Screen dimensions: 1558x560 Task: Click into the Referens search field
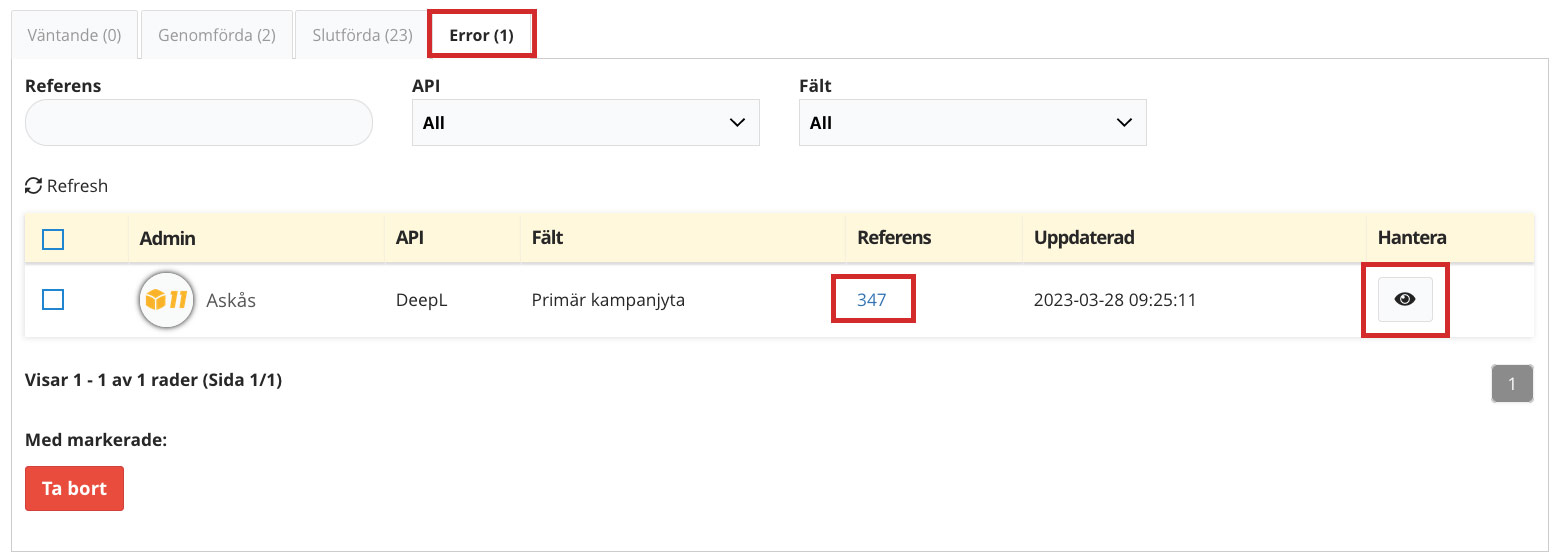(199, 123)
